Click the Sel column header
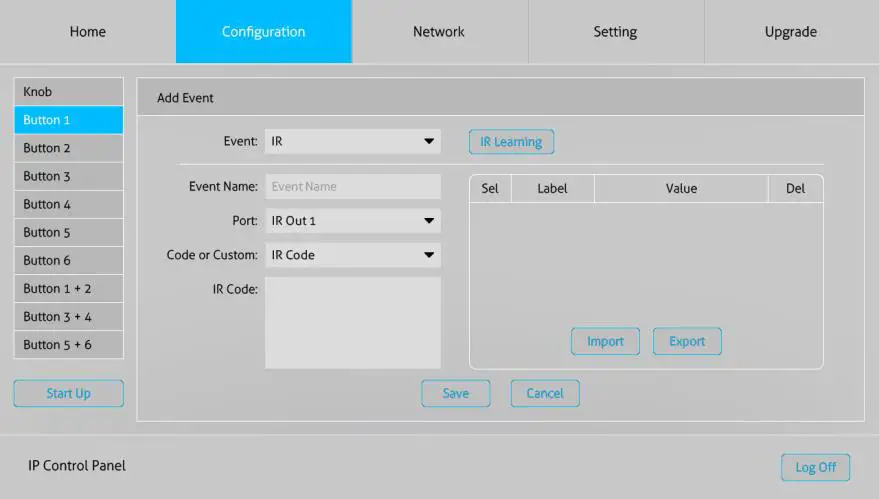879x499 pixels. (490, 188)
